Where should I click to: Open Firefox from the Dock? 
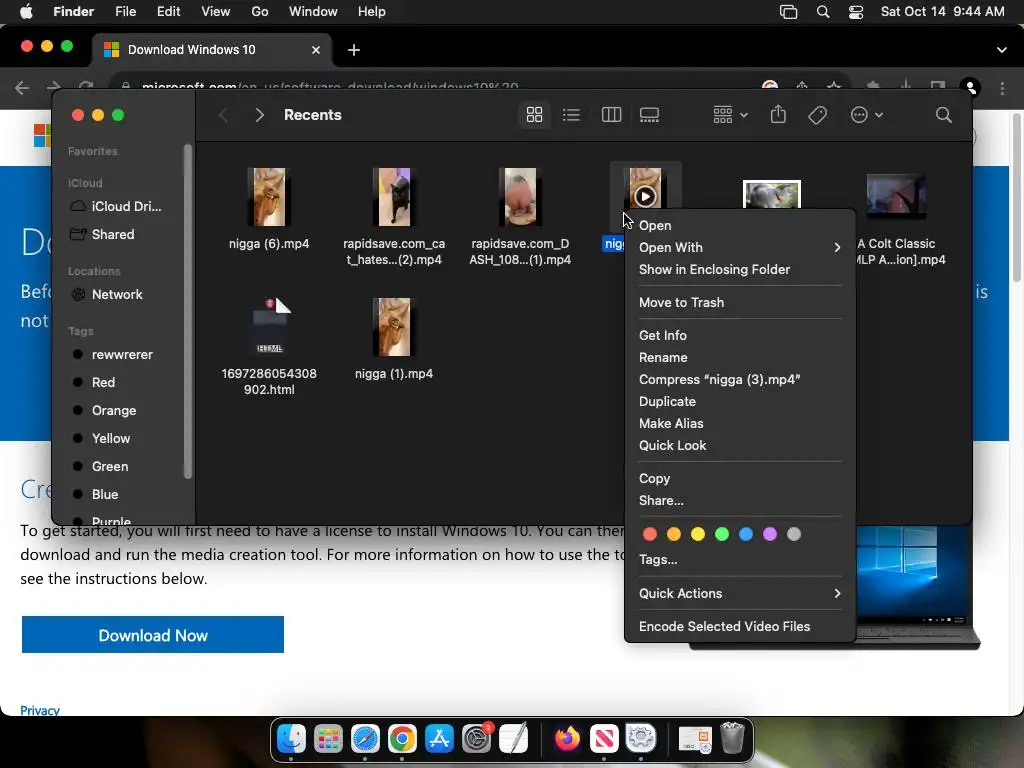(x=568, y=739)
